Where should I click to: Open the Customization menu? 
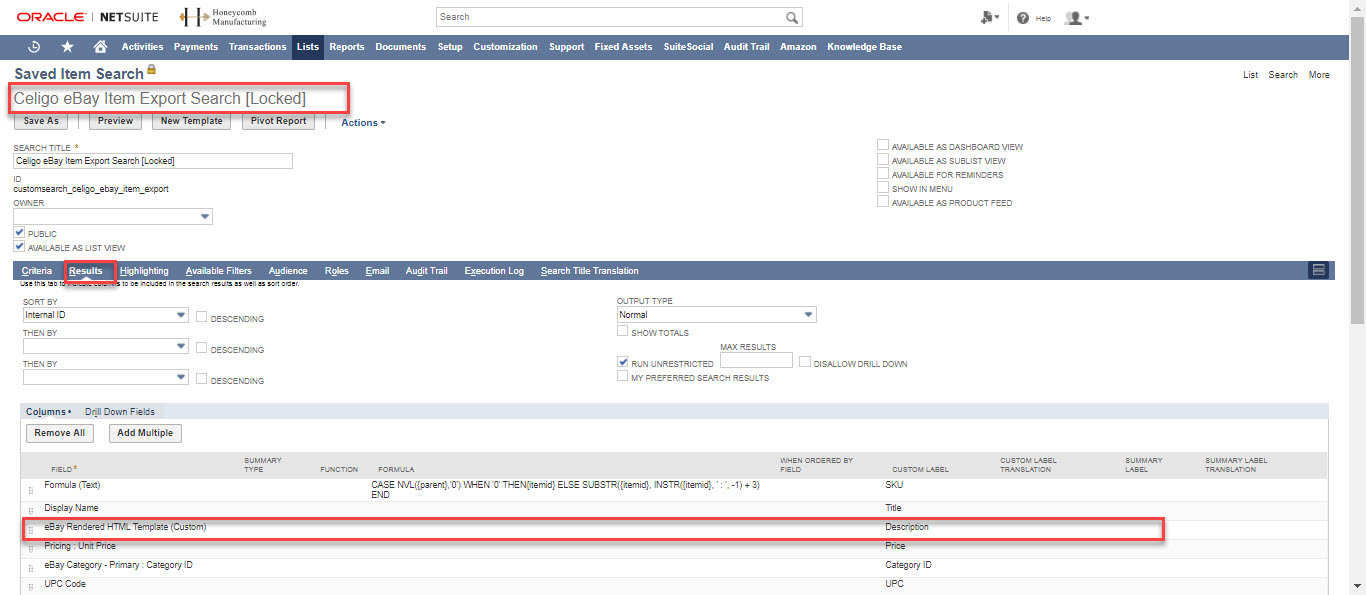[505, 47]
